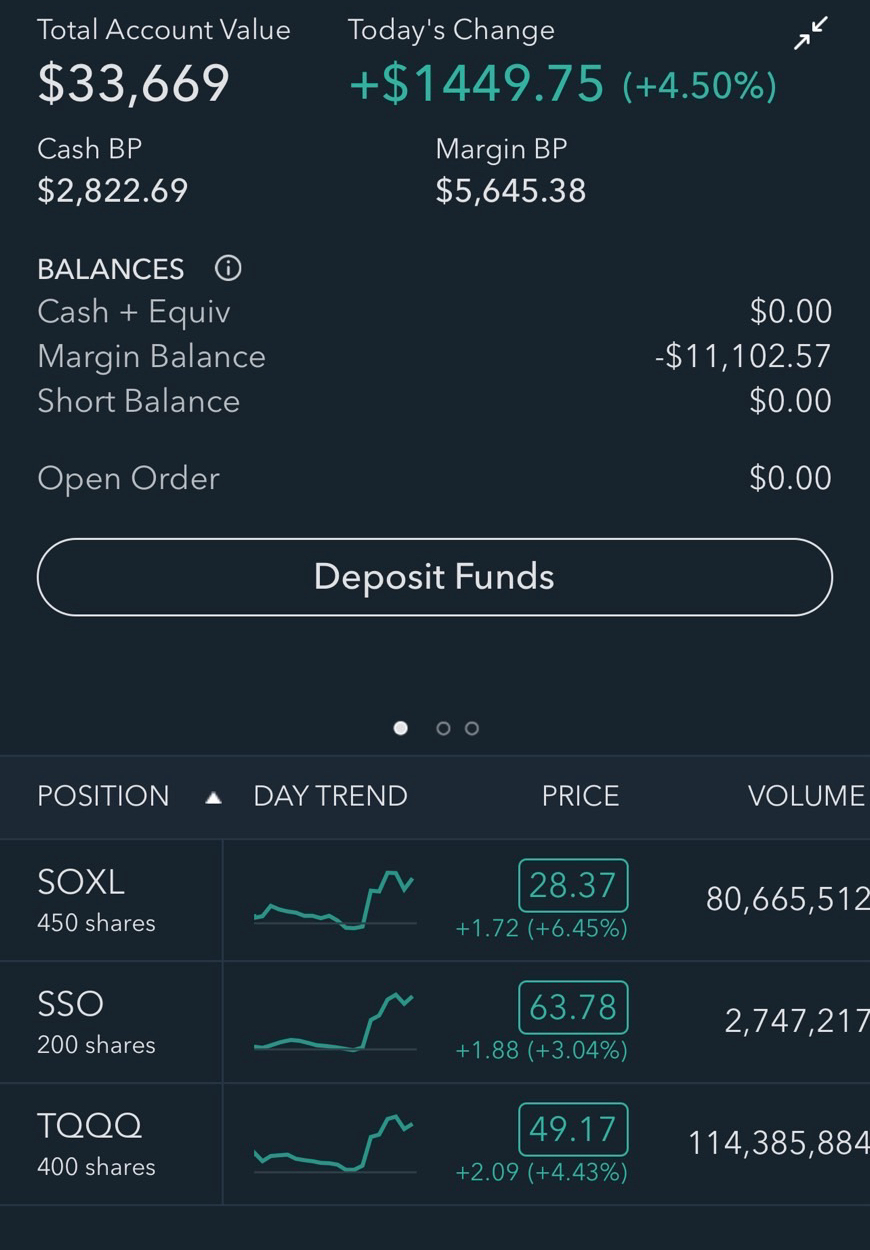Viewport: 870px width, 1250px height.
Task: Tap the TQQQ 49.17 price box
Action: (573, 1129)
